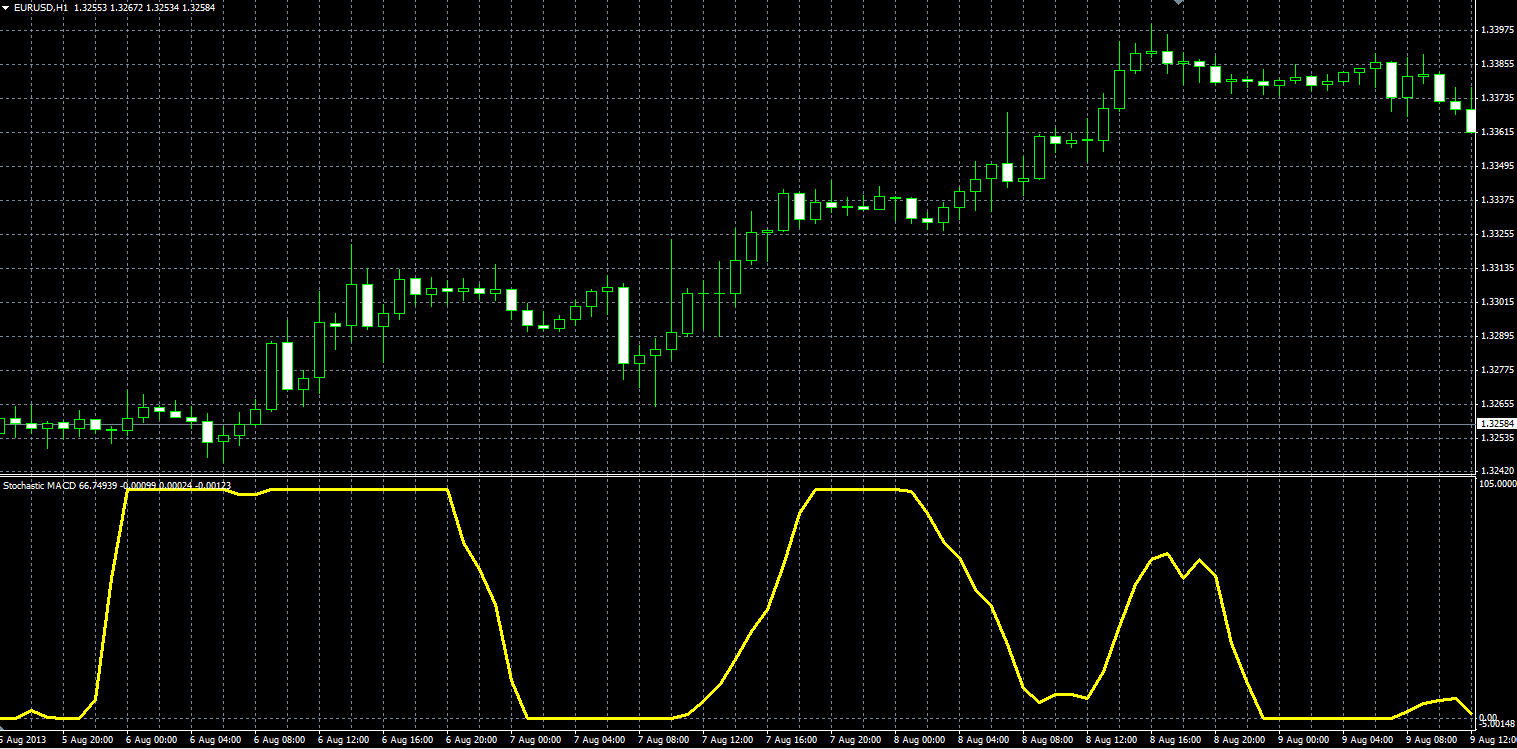
Task: Click the 1.33735 price scale label
Action: (1496, 98)
